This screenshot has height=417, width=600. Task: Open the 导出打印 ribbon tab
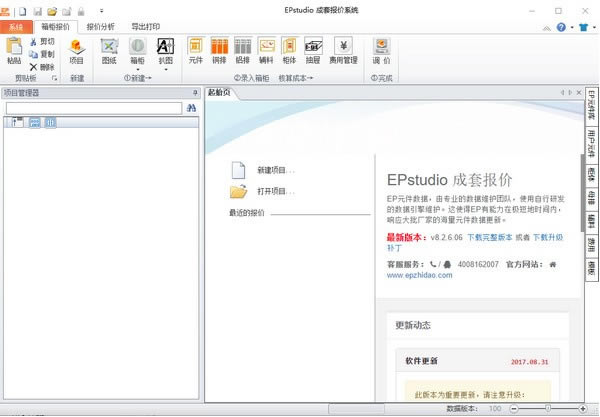(147, 25)
